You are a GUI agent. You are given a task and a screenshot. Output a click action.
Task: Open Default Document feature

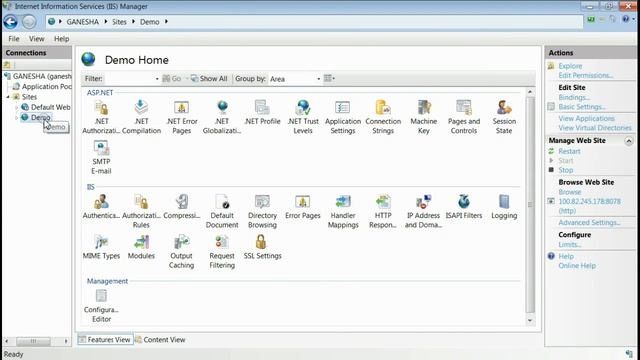coord(222,211)
